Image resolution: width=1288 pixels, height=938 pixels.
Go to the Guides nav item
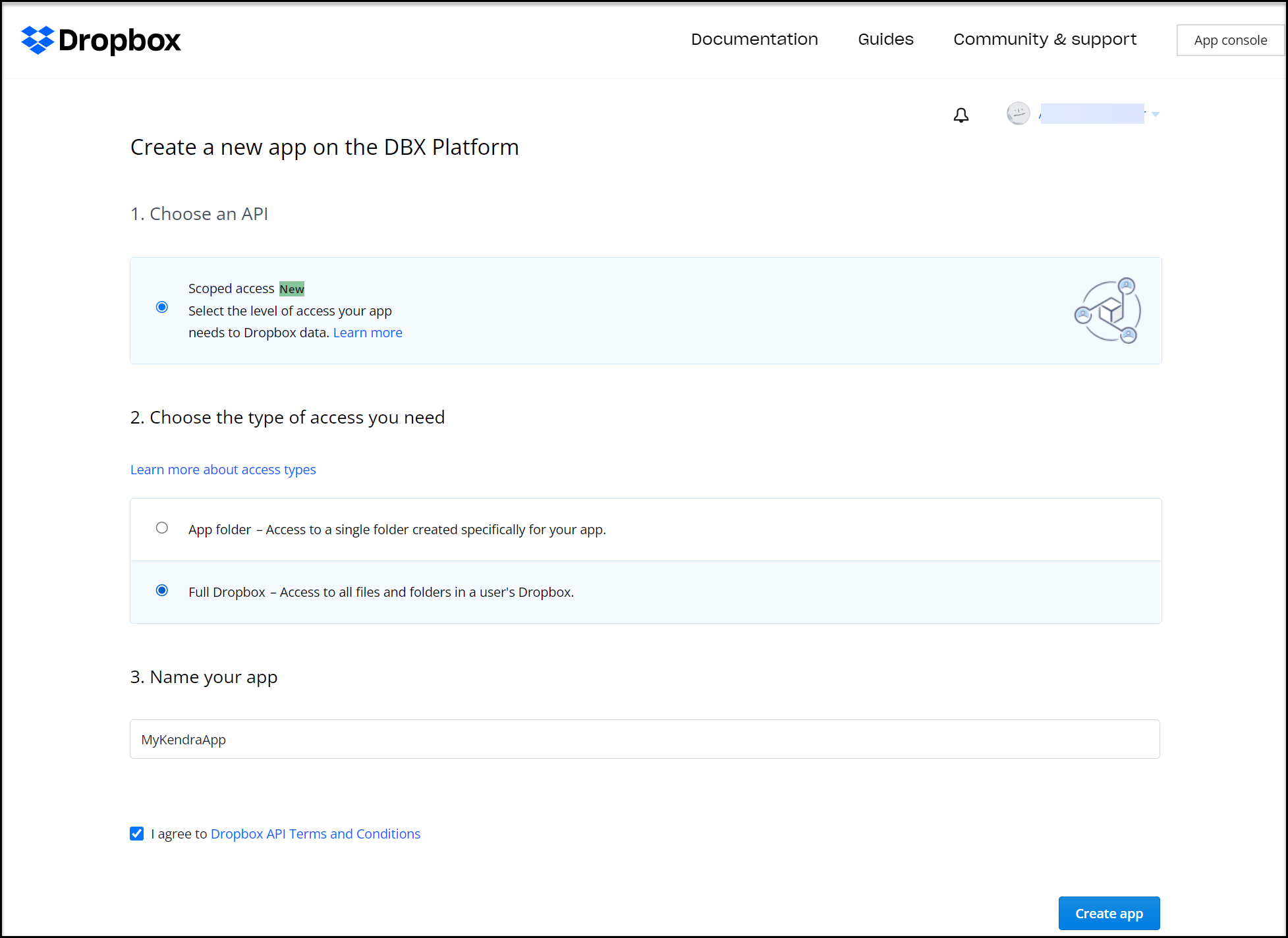[885, 40]
